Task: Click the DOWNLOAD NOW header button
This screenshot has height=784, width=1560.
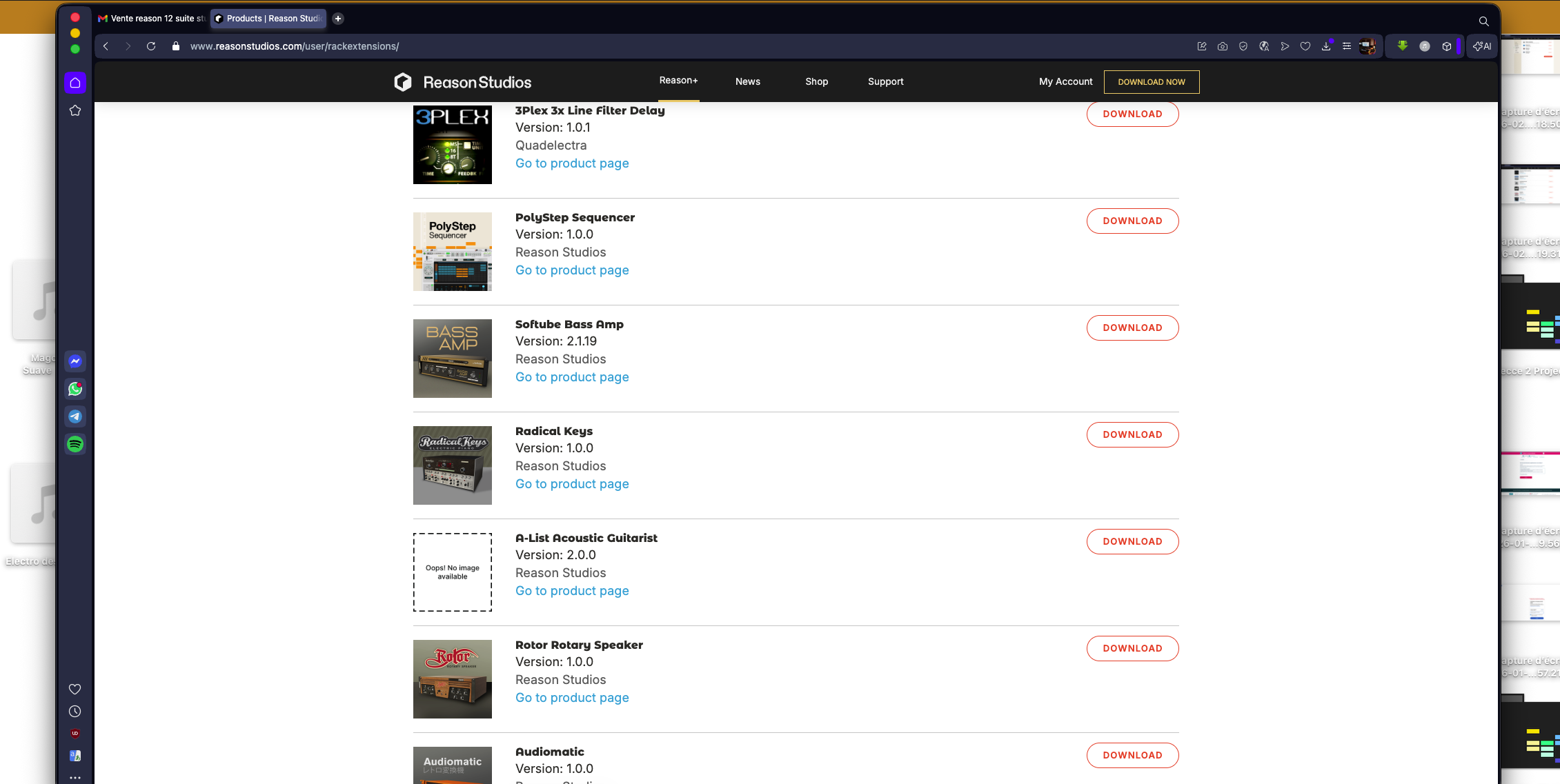Action: coord(1151,81)
